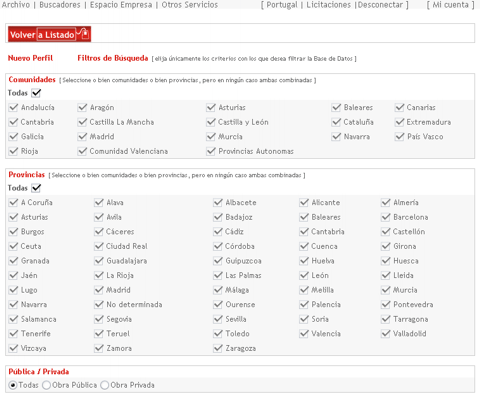Uncheck the Extremadura community

(x=399, y=122)
